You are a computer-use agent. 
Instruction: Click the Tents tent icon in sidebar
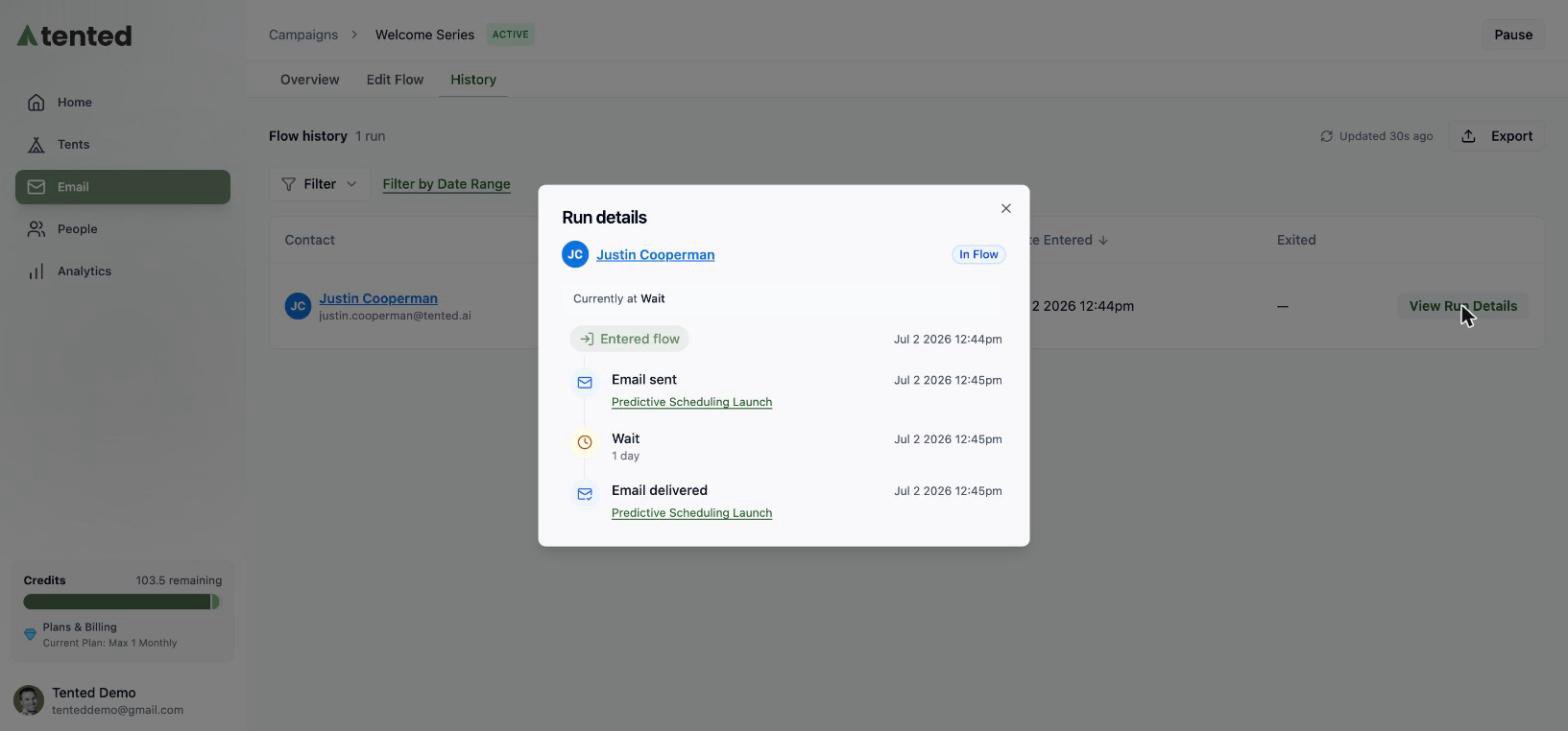point(36,145)
